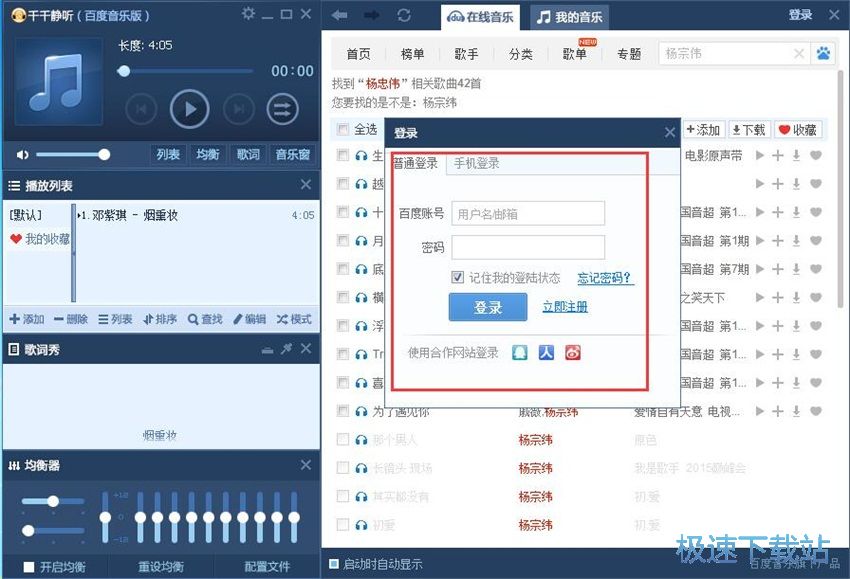Play the 之笑天下 row song
The height and width of the screenshot is (579, 850).
click(x=760, y=298)
